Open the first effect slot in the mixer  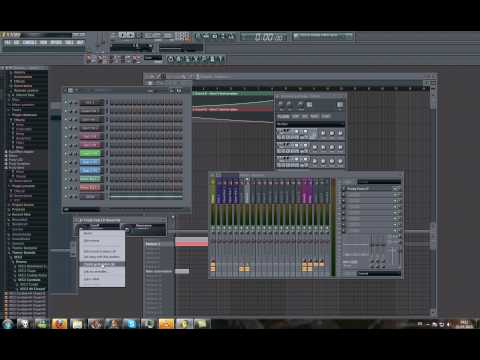(x=369, y=189)
